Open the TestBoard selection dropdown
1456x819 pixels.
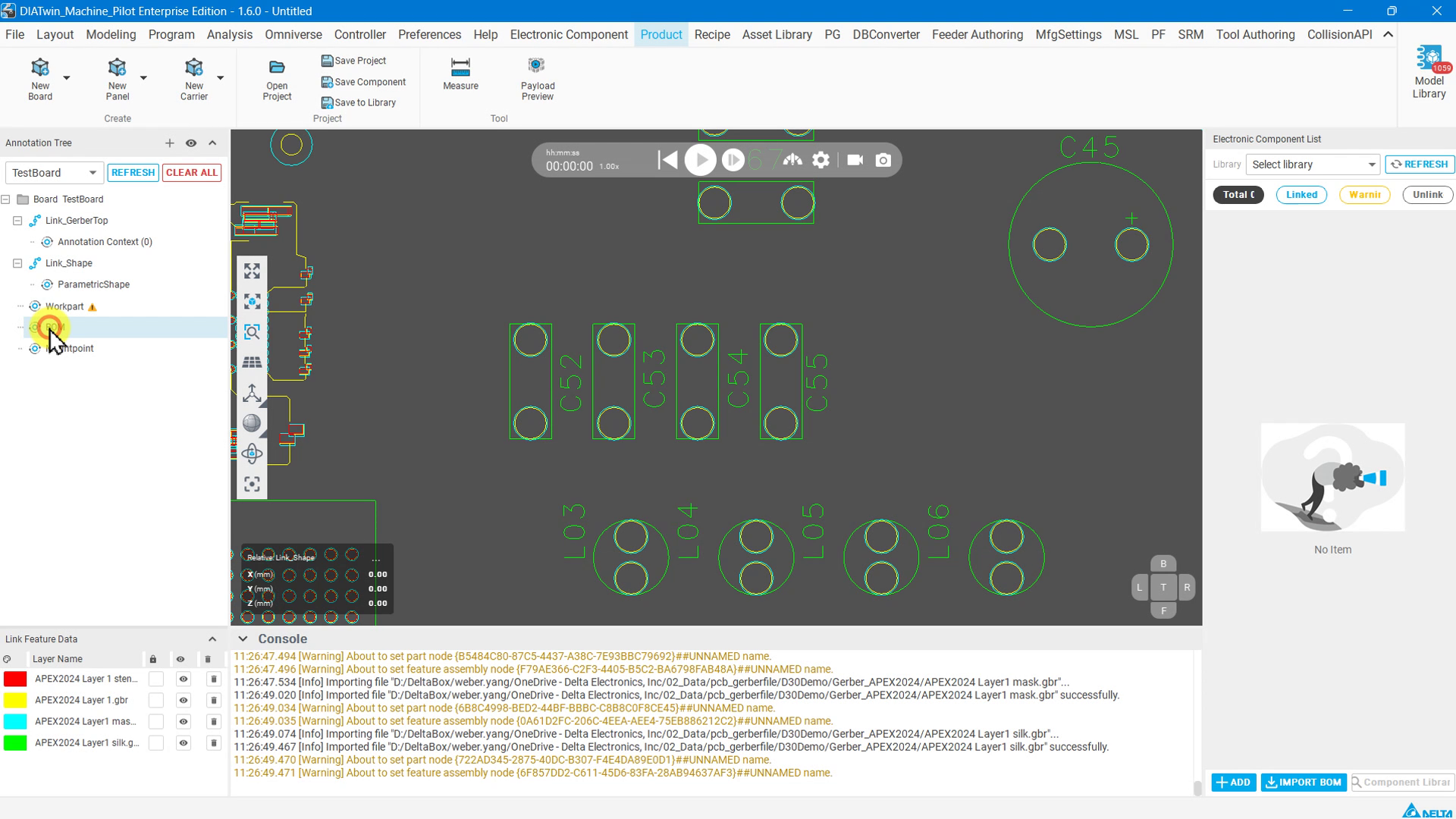coord(54,173)
